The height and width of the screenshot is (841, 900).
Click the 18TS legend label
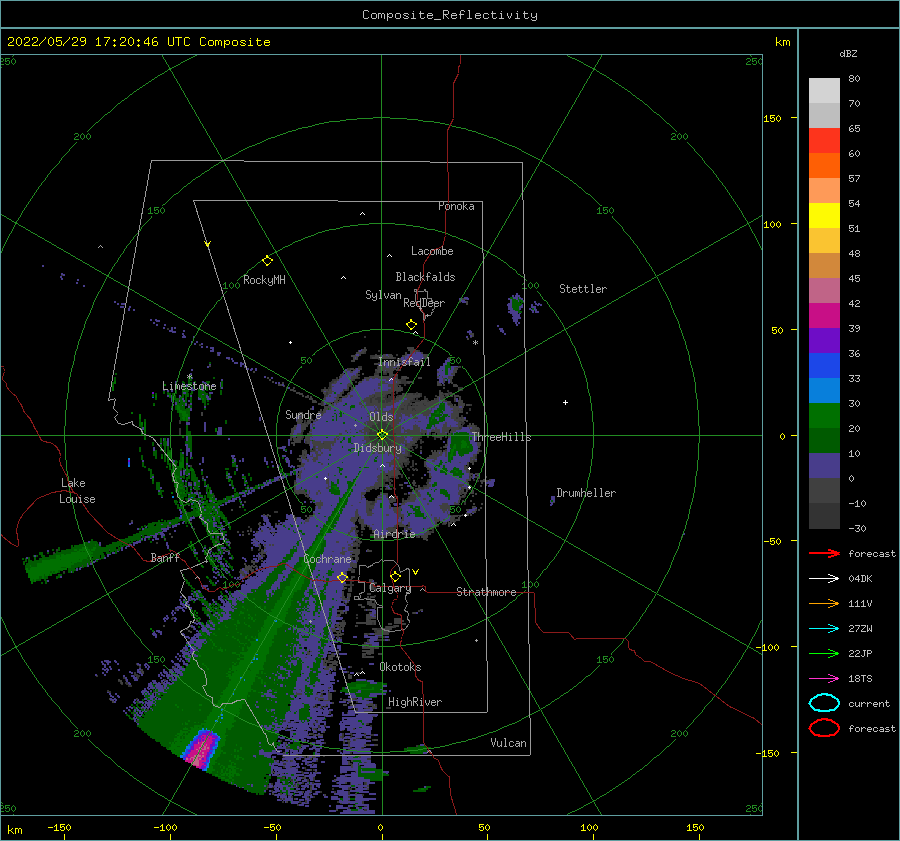pos(860,679)
